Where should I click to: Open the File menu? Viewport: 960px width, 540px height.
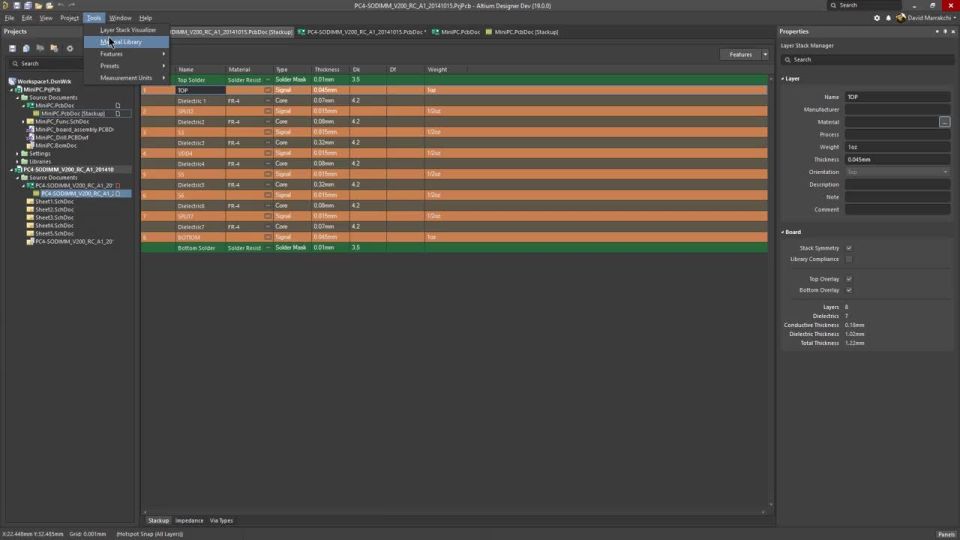(x=9, y=18)
